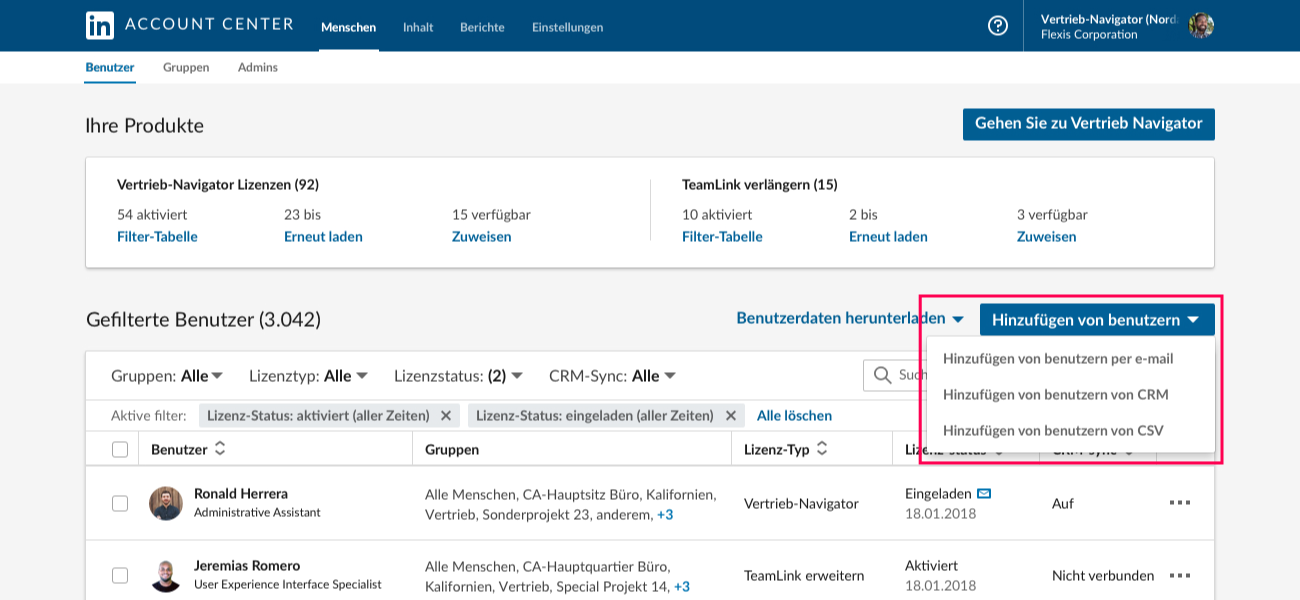Expand the Lizenztyp: Alle filter dropdown

pos(309,376)
